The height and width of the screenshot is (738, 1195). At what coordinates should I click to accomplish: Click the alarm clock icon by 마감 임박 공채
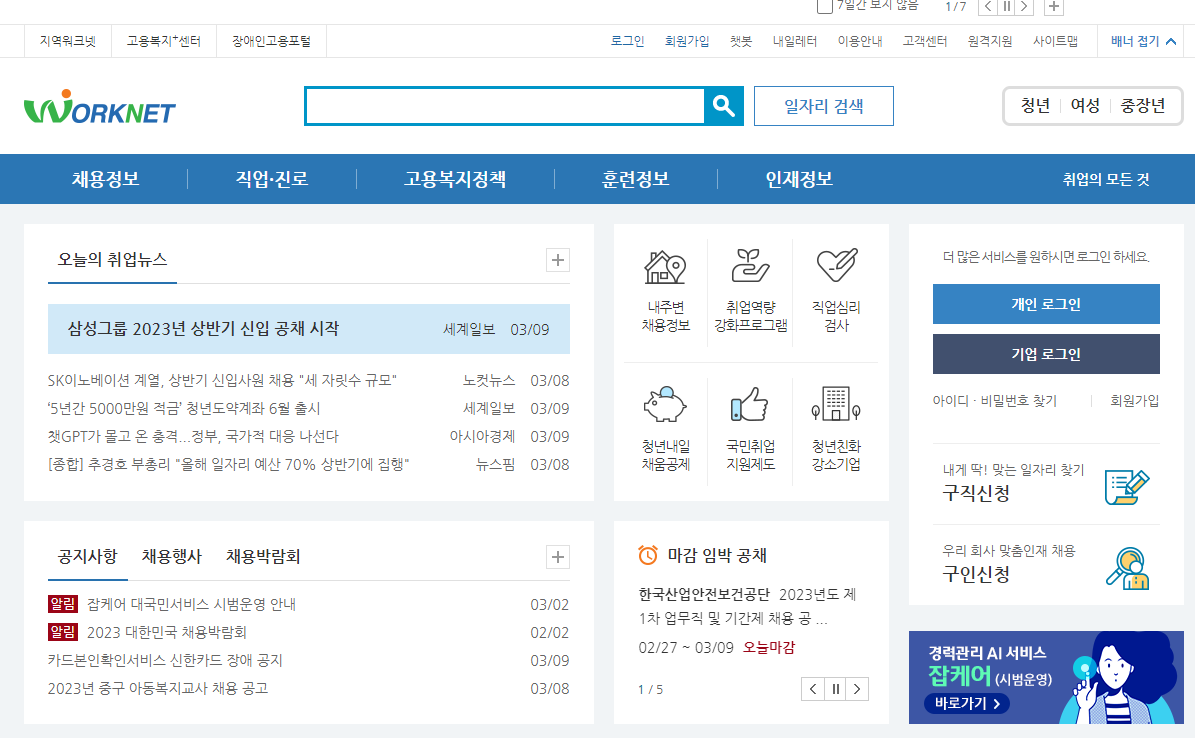coord(648,555)
